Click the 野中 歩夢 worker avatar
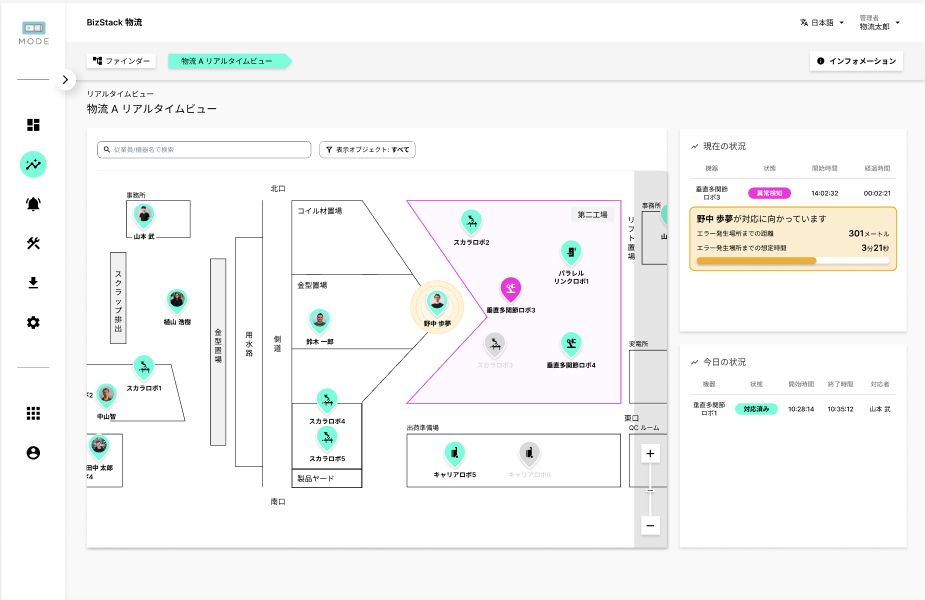The height and width of the screenshot is (600, 925). 437,301
